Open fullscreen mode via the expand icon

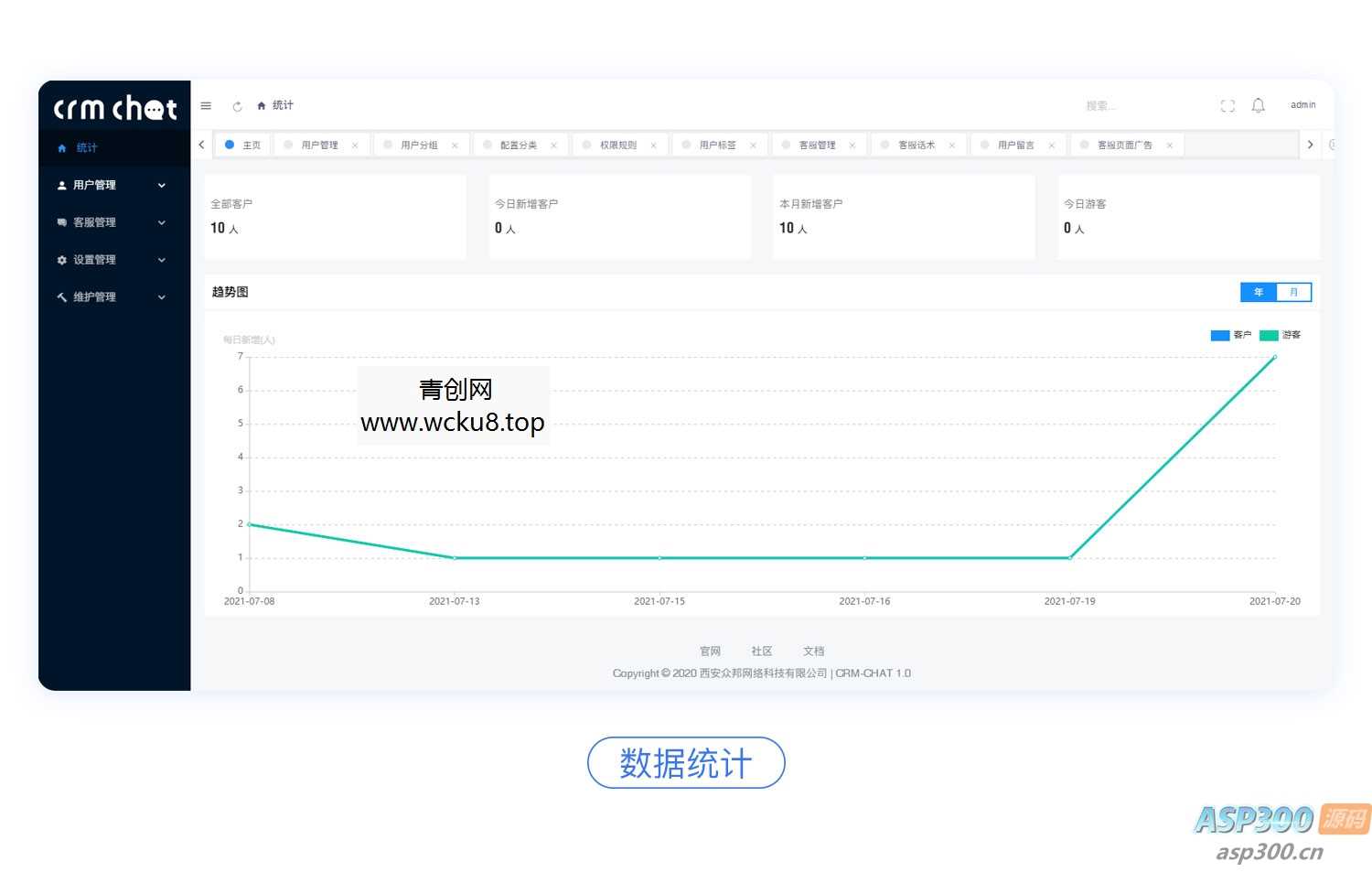pyautogui.click(x=1227, y=105)
